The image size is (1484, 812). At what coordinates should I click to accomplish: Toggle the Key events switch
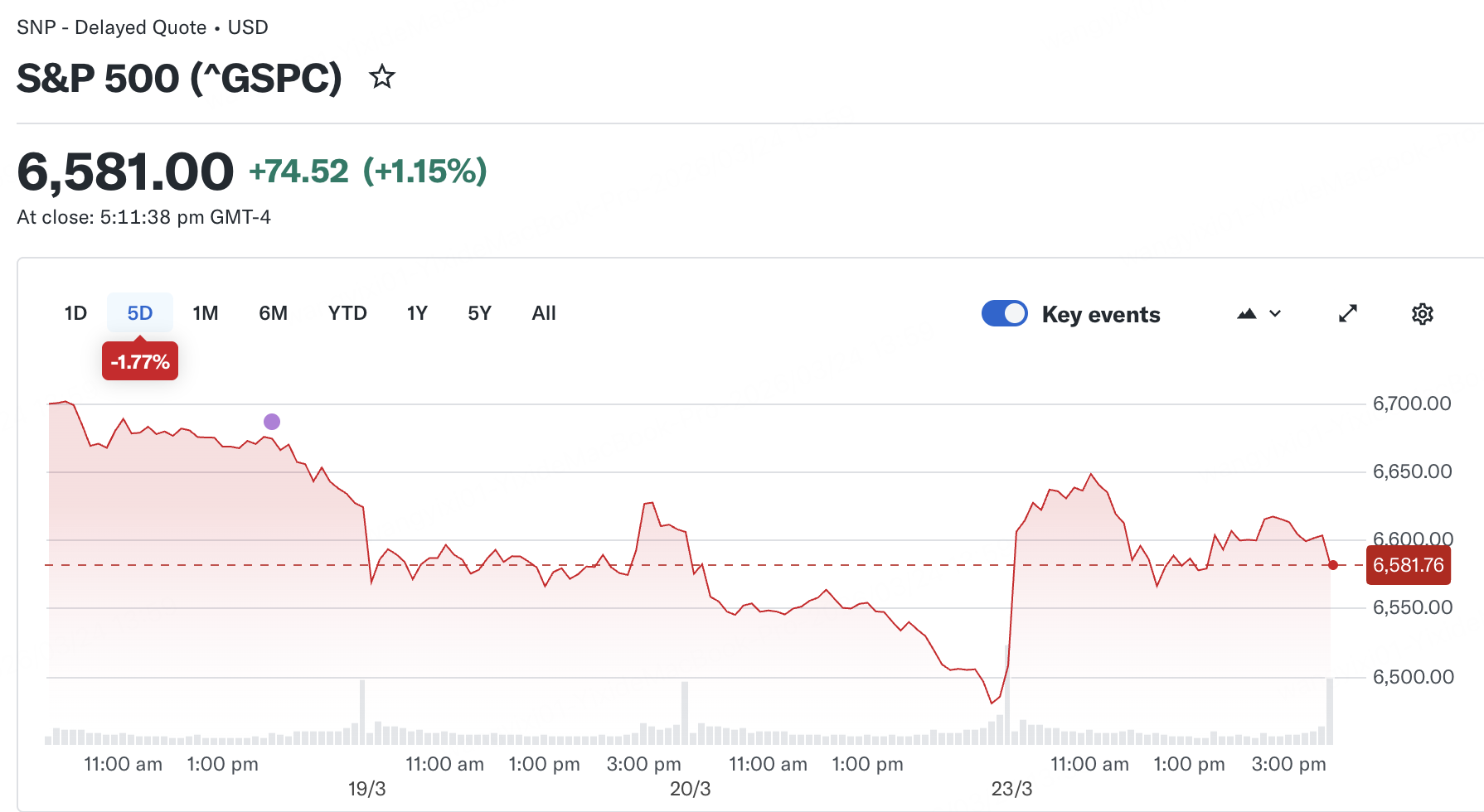pyautogui.click(x=1005, y=314)
